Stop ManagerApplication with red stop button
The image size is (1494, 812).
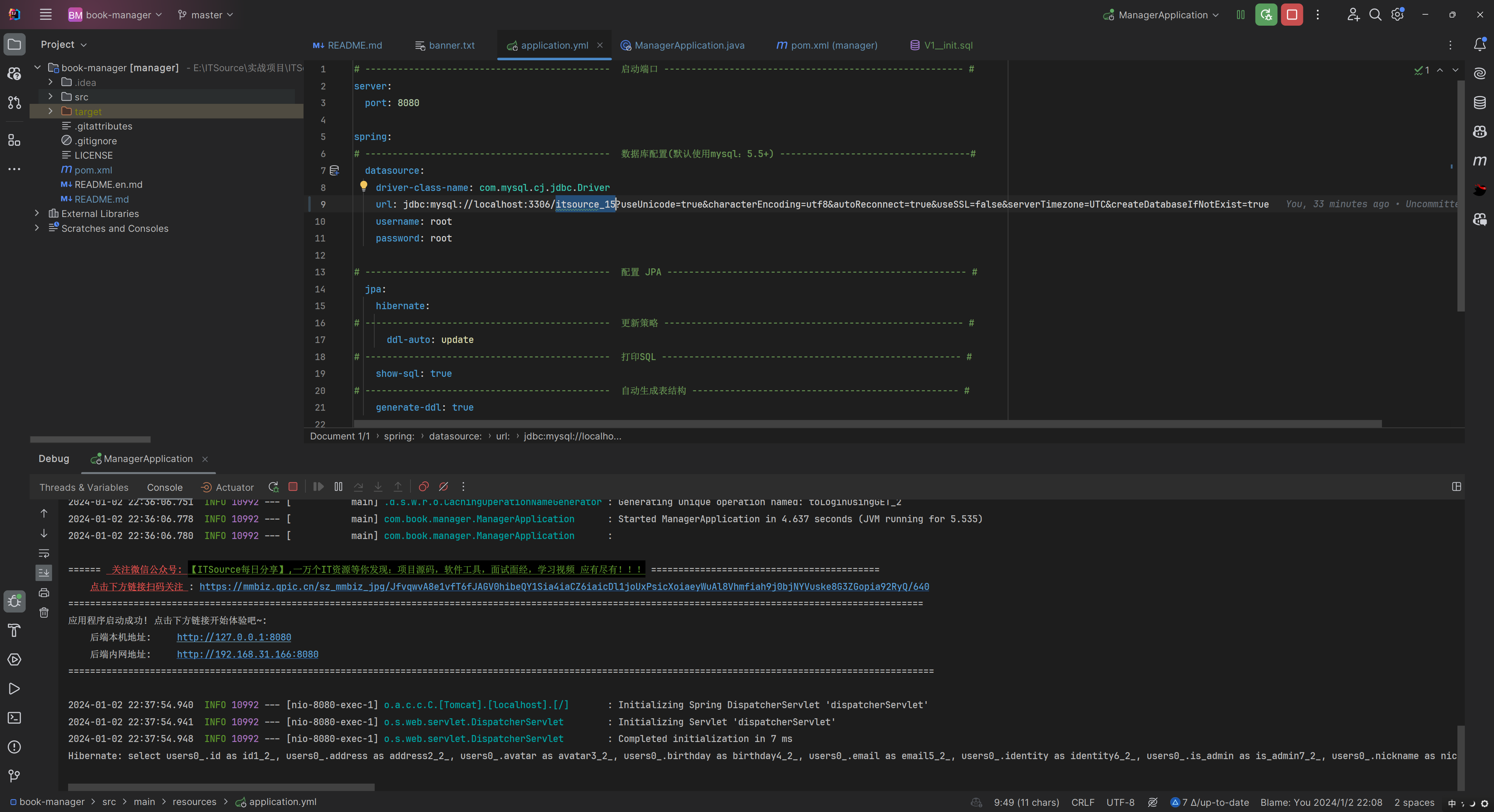coord(1292,14)
